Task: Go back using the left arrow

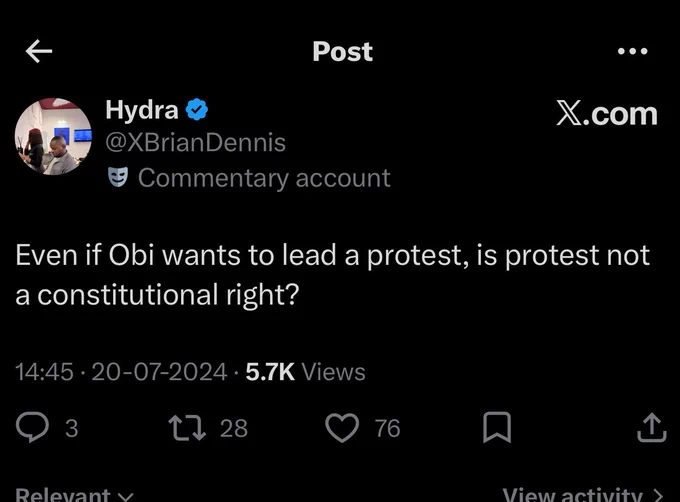Action: 39,51
